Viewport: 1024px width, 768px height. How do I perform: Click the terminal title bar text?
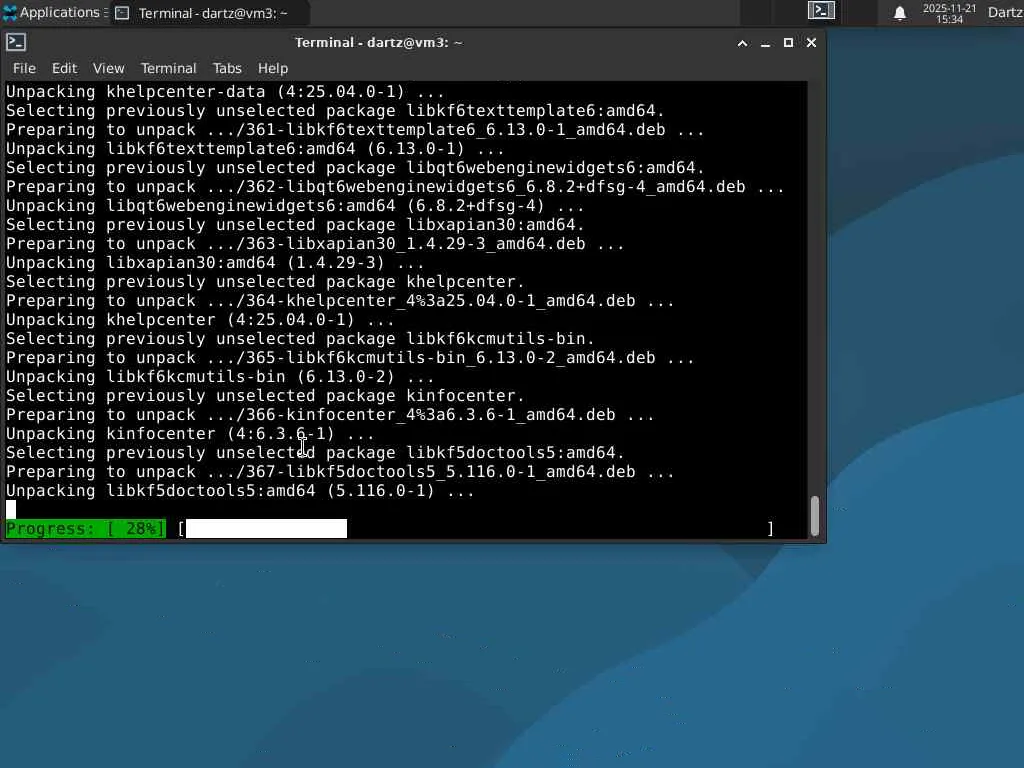click(x=378, y=42)
